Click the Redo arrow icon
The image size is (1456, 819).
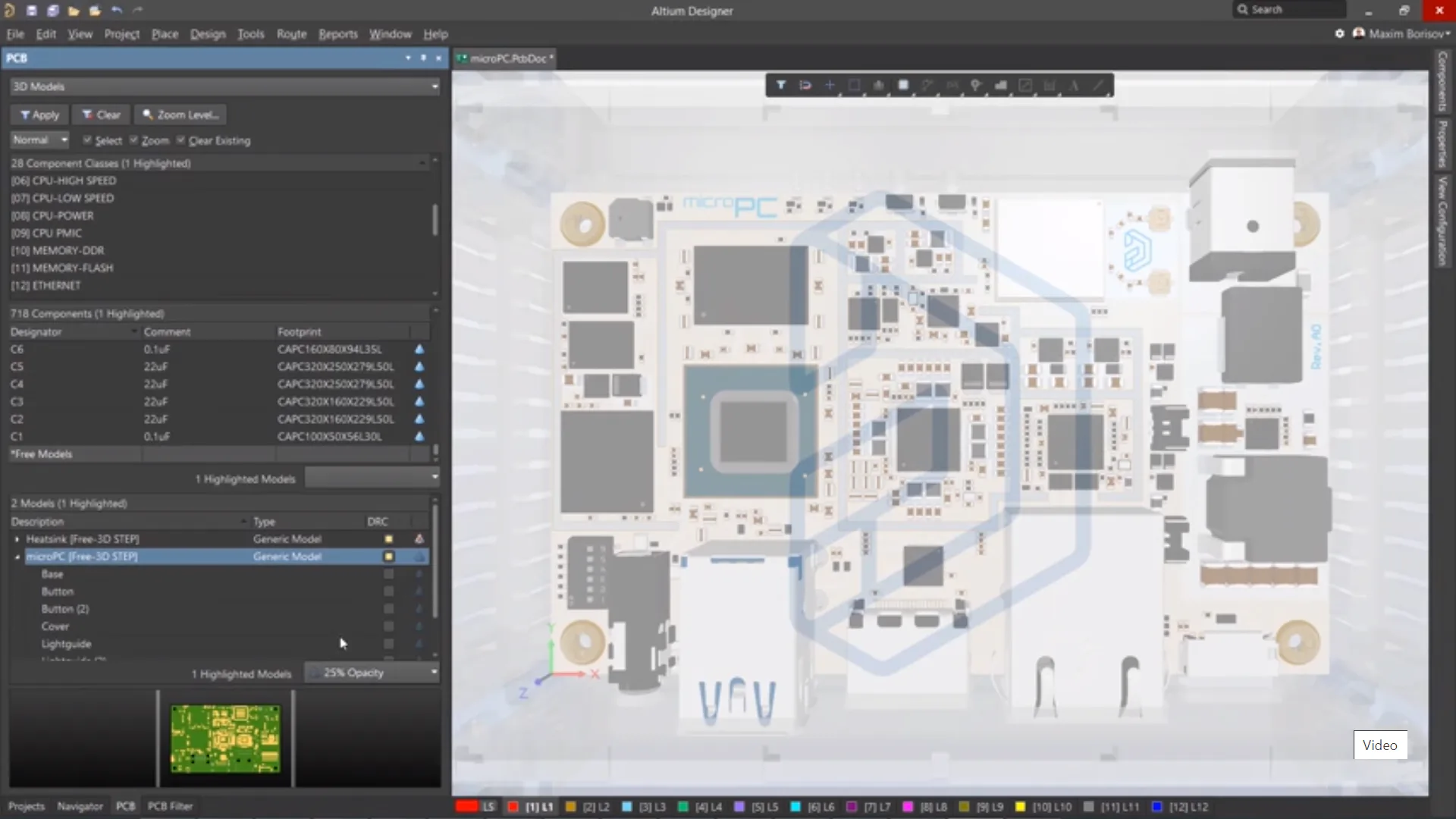click(x=137, y=11)
